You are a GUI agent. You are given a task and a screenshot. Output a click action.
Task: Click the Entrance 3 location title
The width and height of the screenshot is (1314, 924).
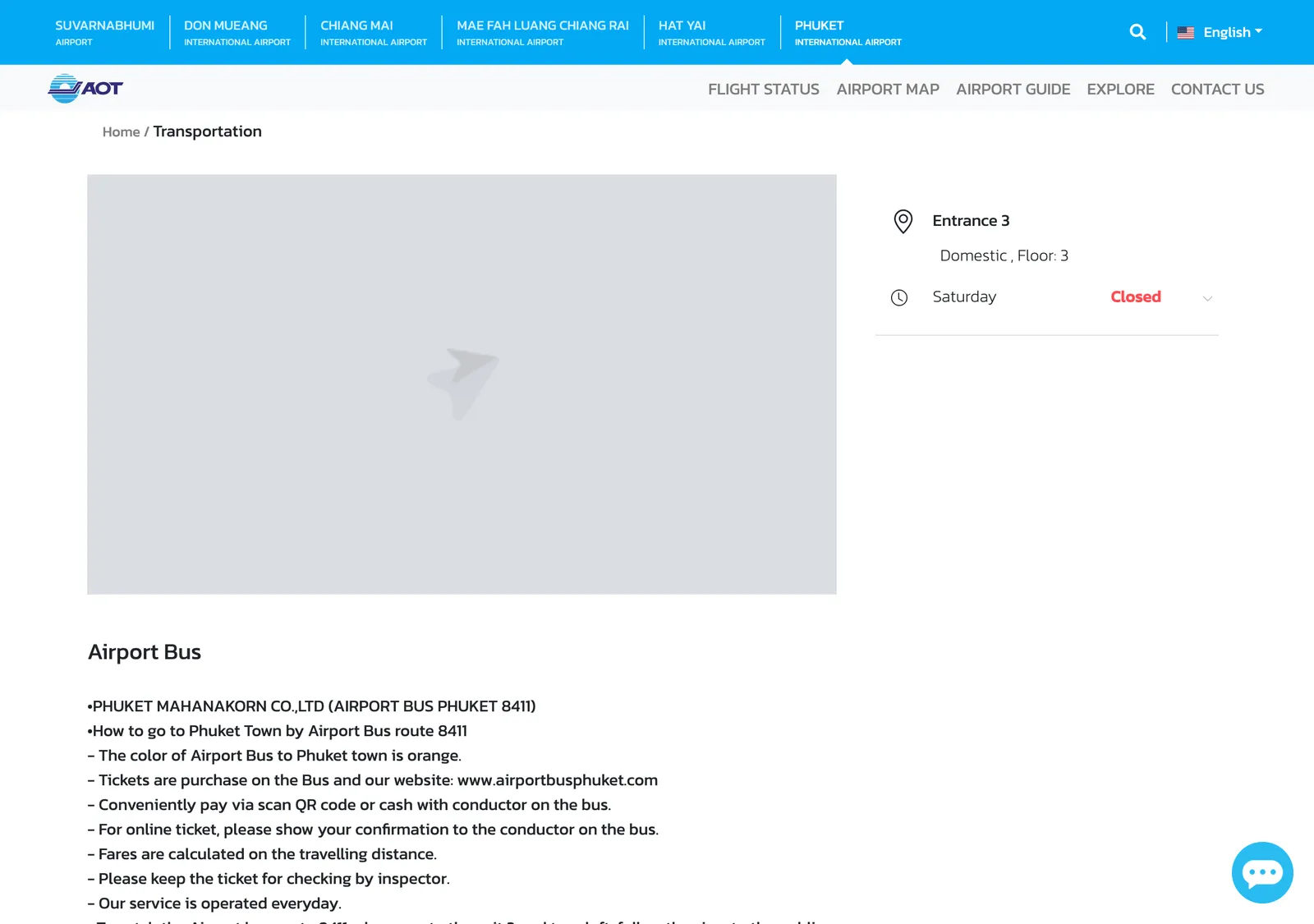coord(971,220)
